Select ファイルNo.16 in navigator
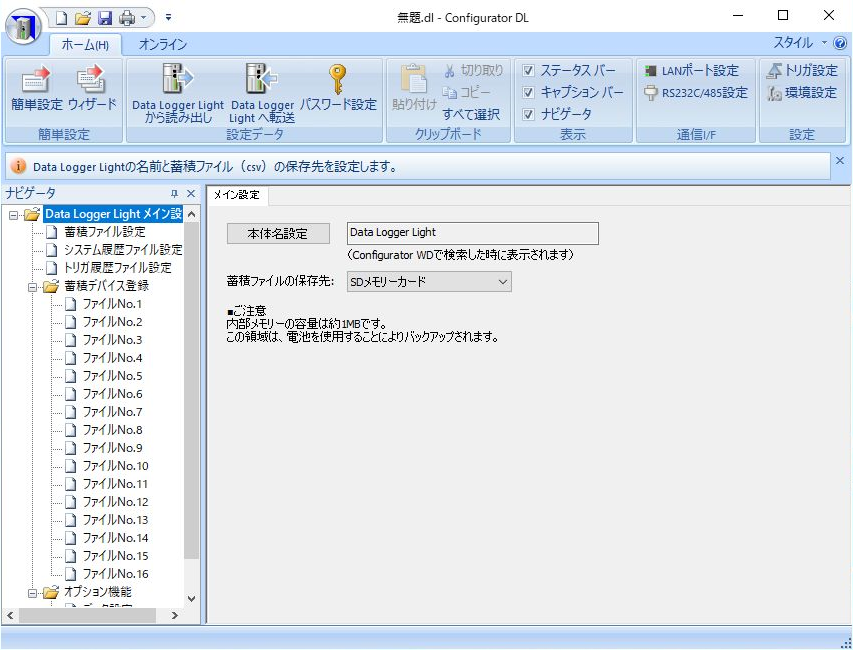The image size is (853, 650). click(115, 573)
